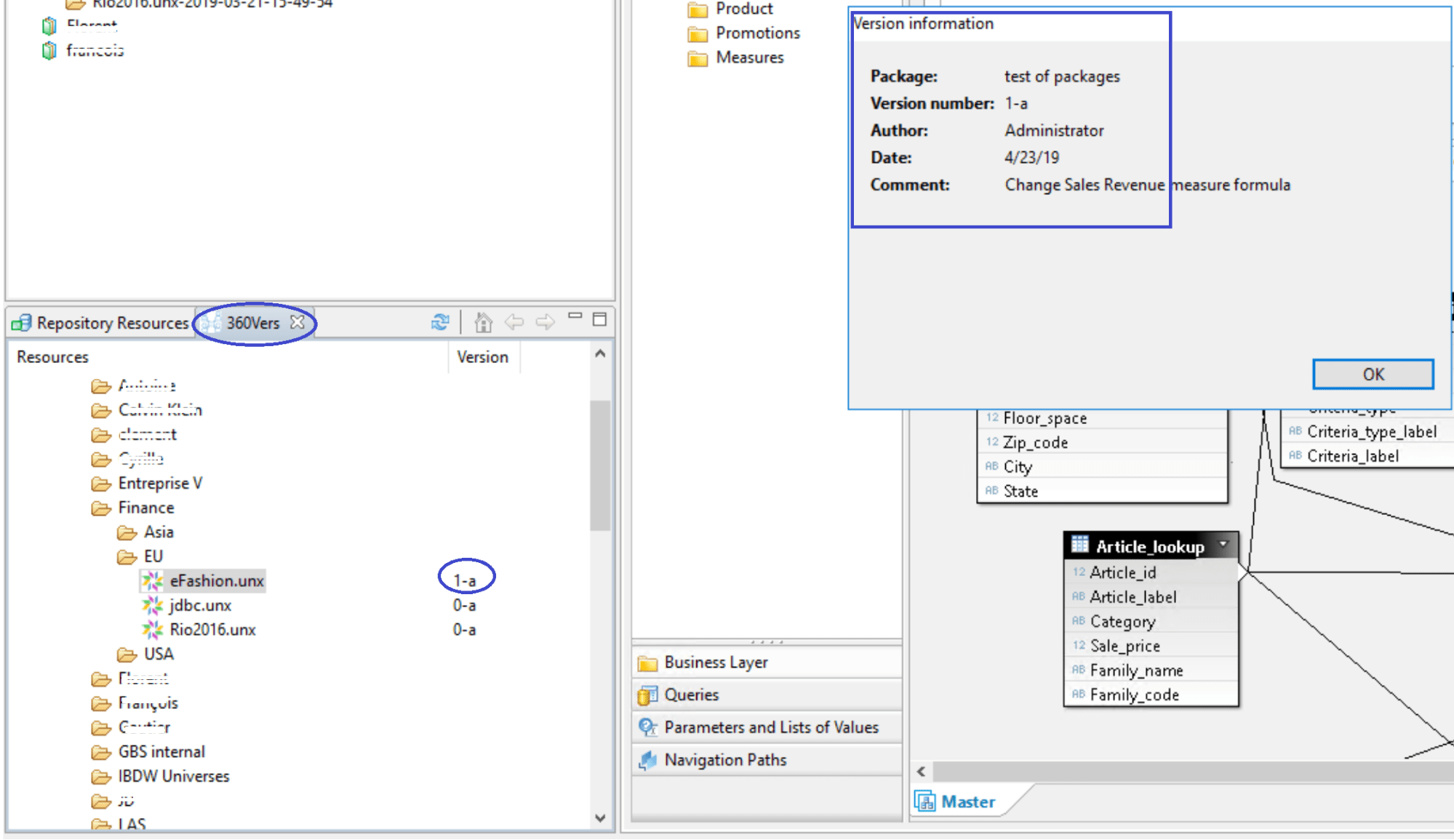Open the Business Layer section
1454x840 pixels.
click(x=767, y=663)
